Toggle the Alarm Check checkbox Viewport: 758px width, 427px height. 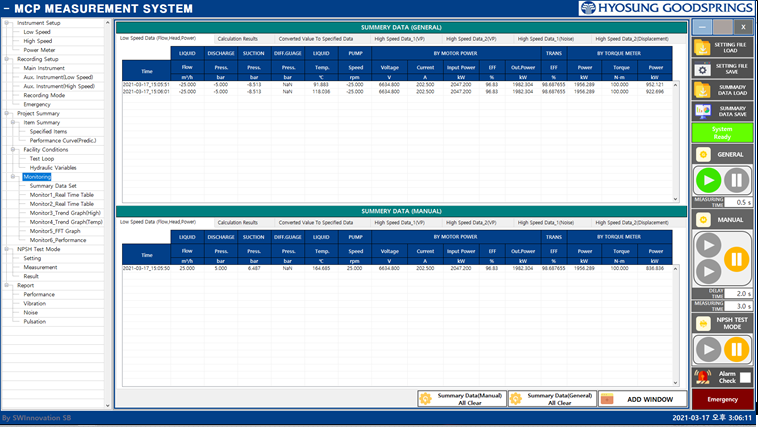click(x=745, y=377)
